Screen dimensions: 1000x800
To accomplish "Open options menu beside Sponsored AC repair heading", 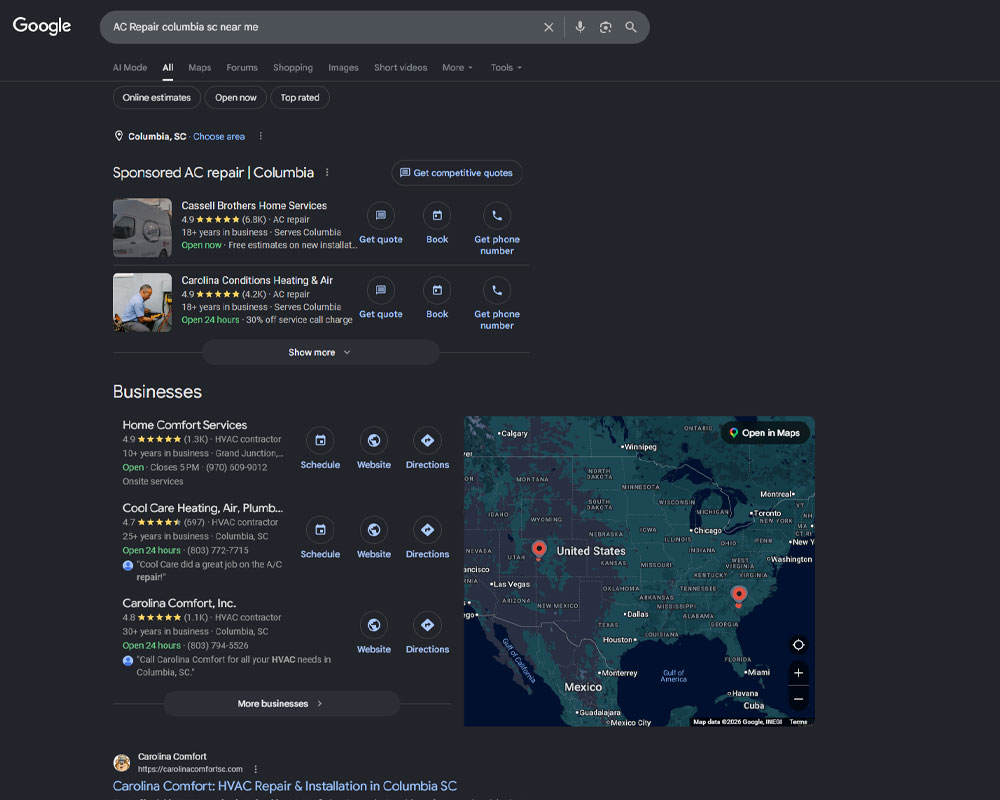I will coord(327,172).
